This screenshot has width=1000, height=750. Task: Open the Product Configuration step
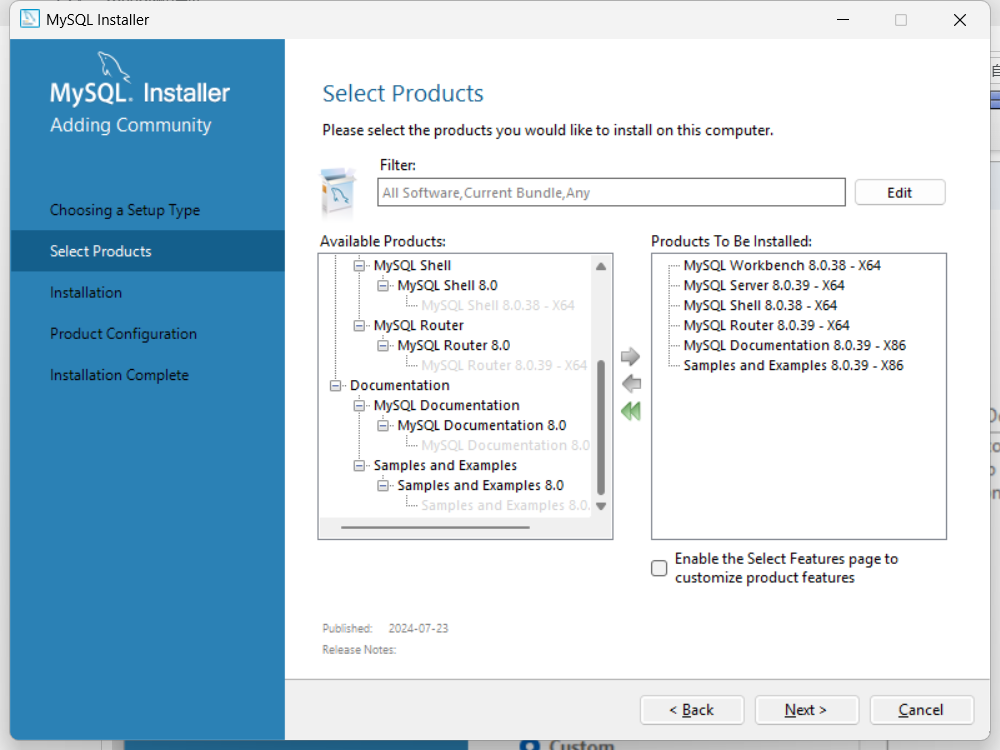(124, 334)
